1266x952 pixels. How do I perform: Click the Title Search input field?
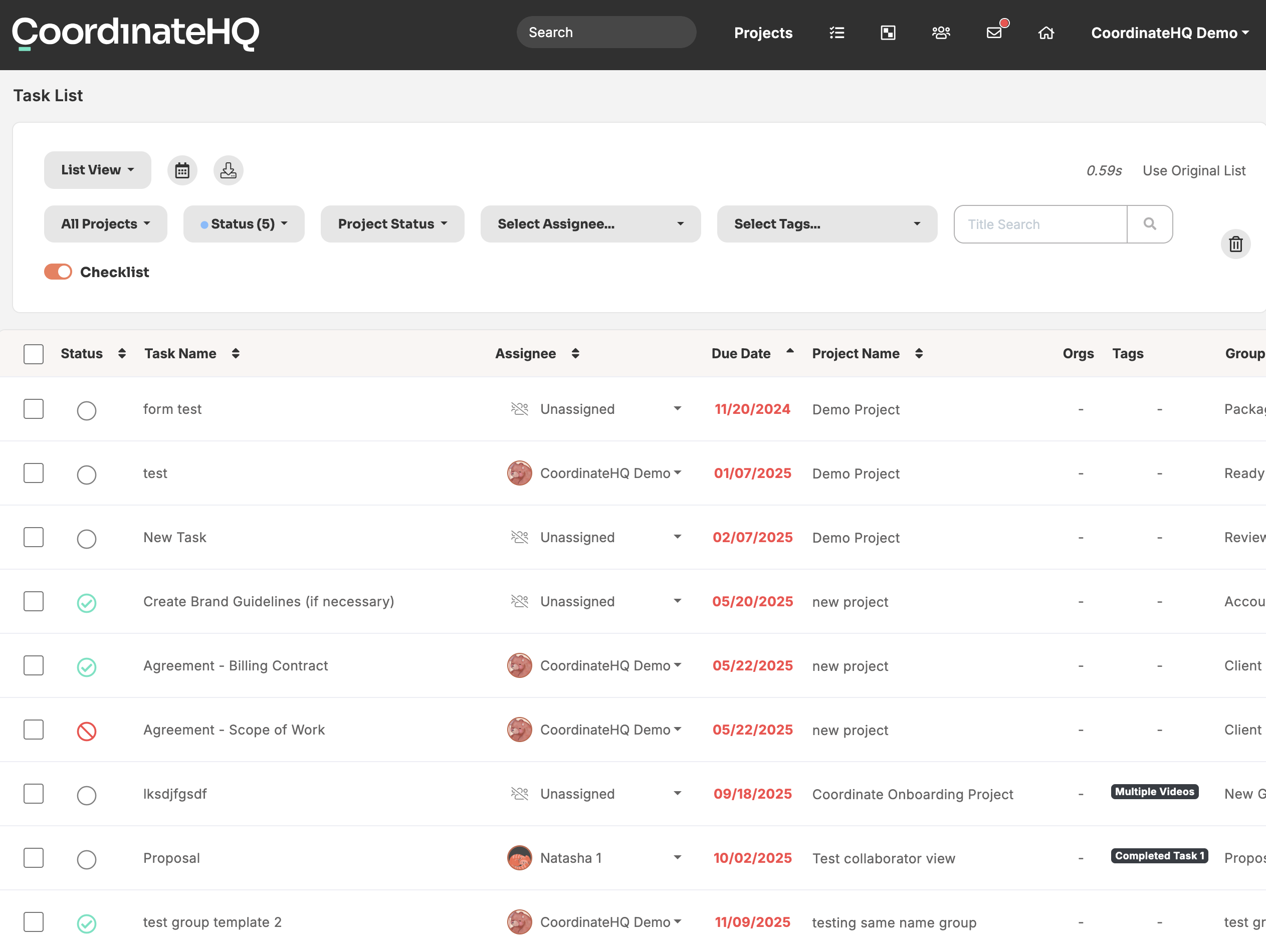(x=1040, y=224)
